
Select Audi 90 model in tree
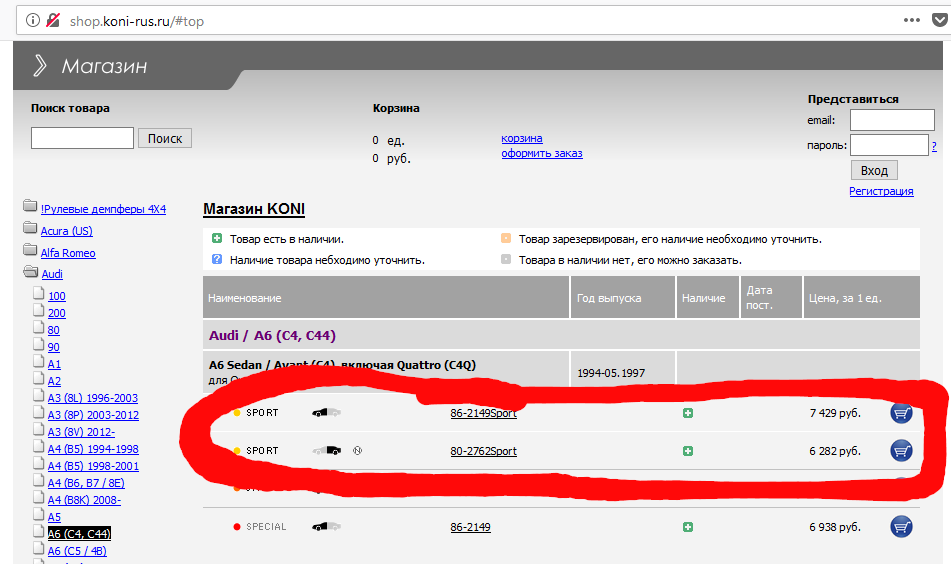click(x=54, y=347)
